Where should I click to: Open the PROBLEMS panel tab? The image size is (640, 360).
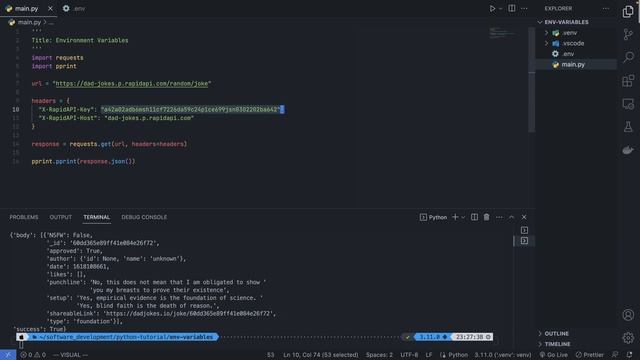24,217
